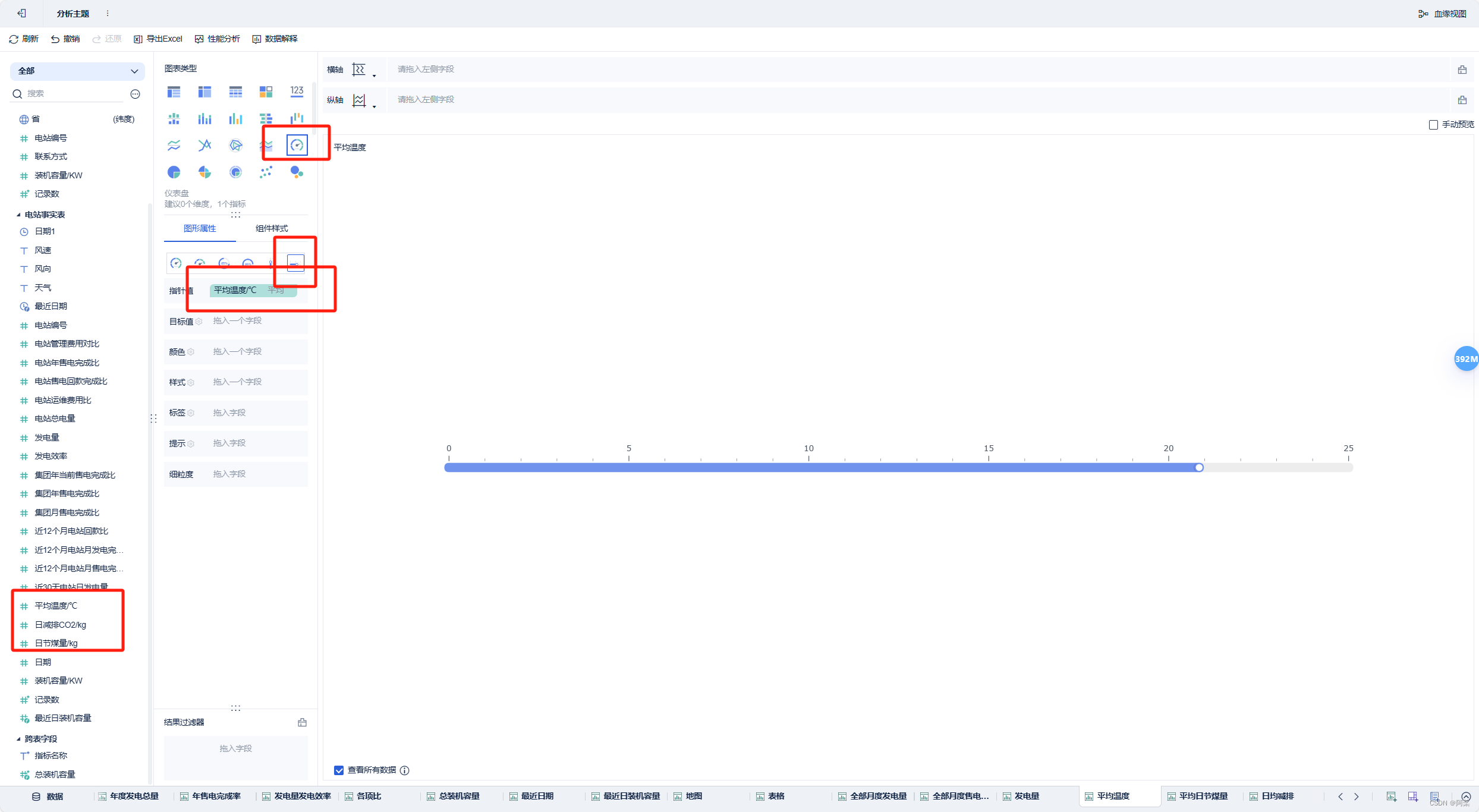Click the 撤销 undo button
Screen dimensions: 1479x812
click(x=65, y=39)
